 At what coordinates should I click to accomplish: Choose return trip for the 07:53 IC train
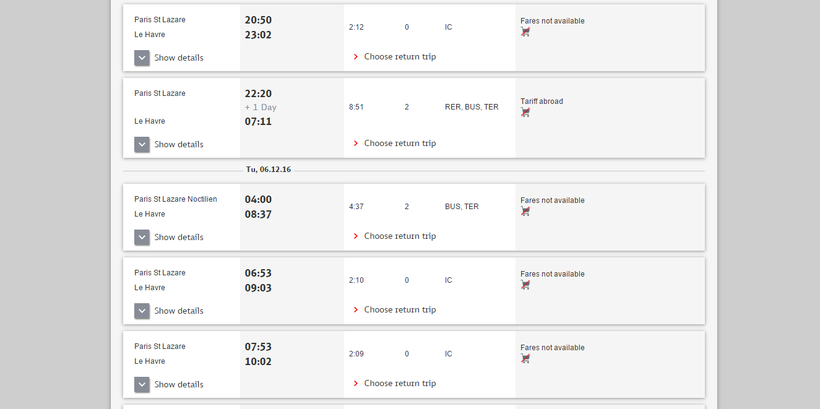[399, 384]
